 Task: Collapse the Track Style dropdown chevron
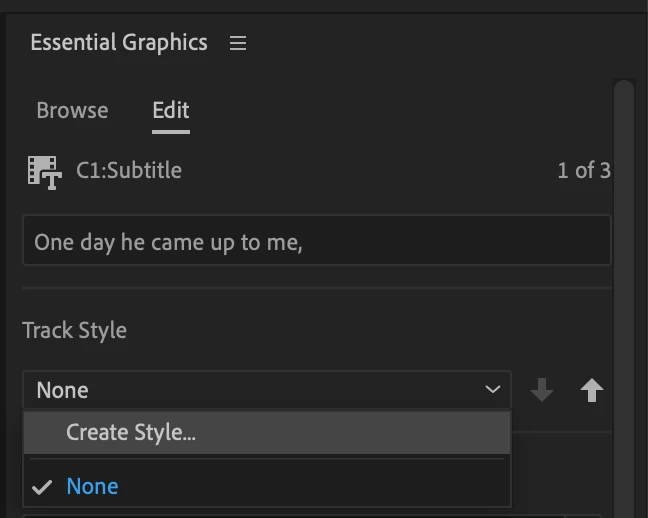tap(492, 390)
